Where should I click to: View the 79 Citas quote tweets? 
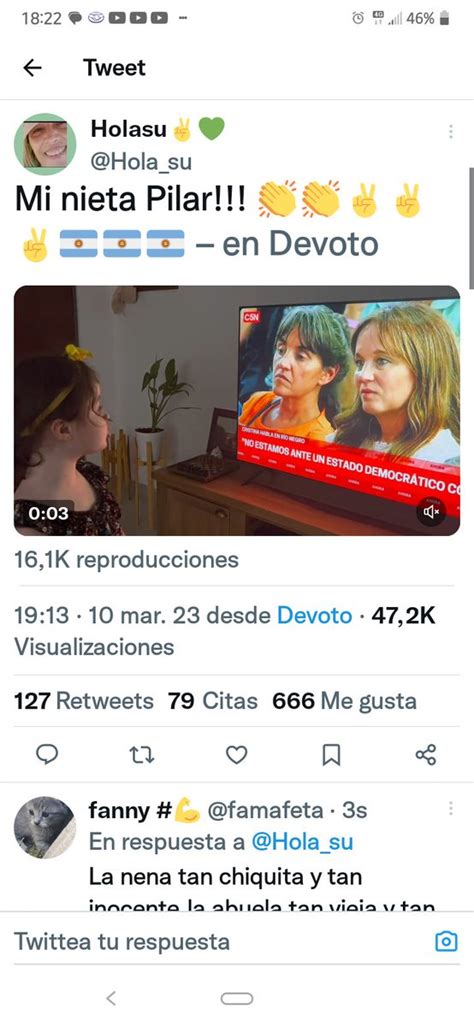point(212,701)
